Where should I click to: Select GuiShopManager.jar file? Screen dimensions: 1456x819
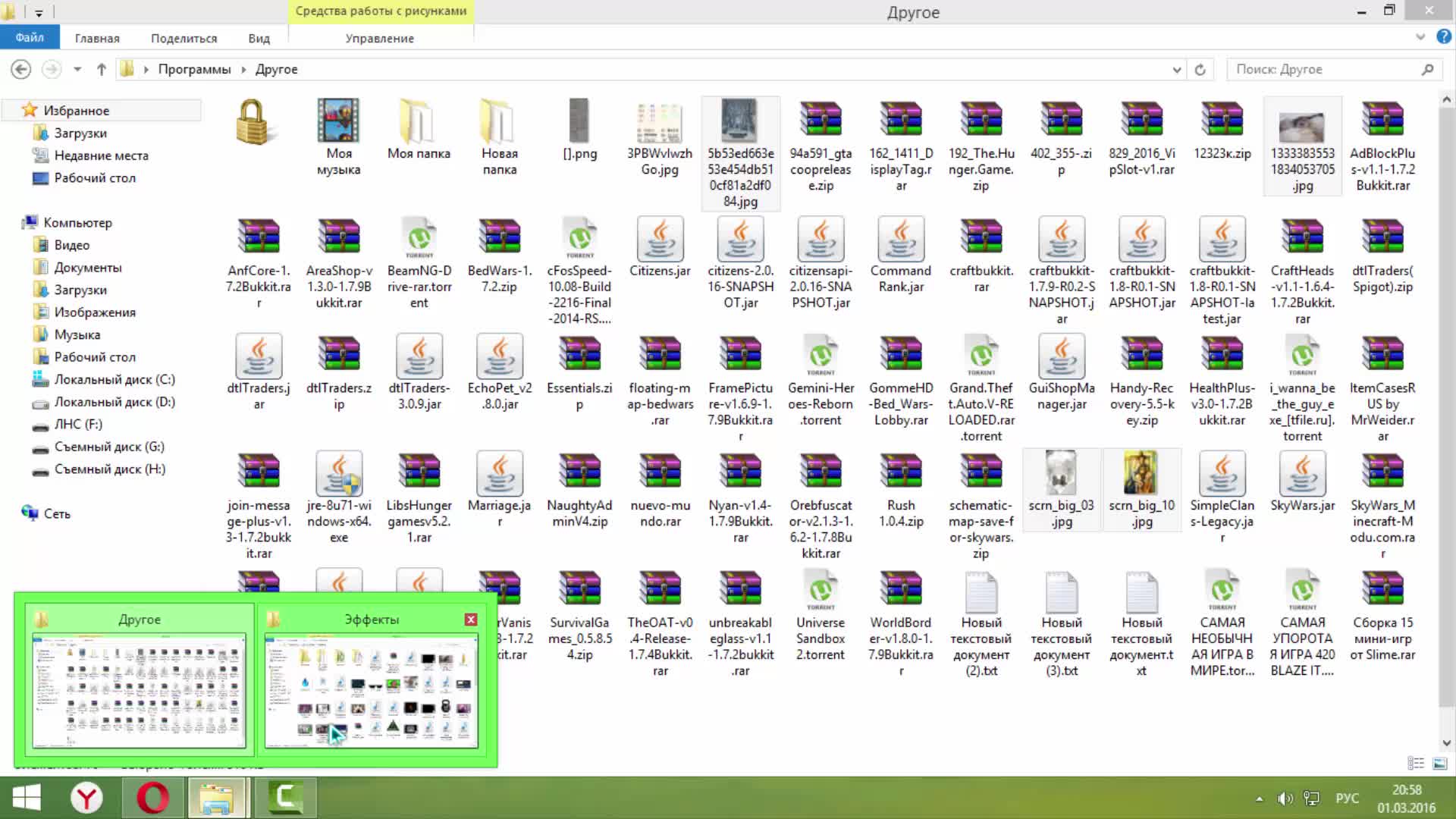pyautogui.click(x=1062, y=372)
